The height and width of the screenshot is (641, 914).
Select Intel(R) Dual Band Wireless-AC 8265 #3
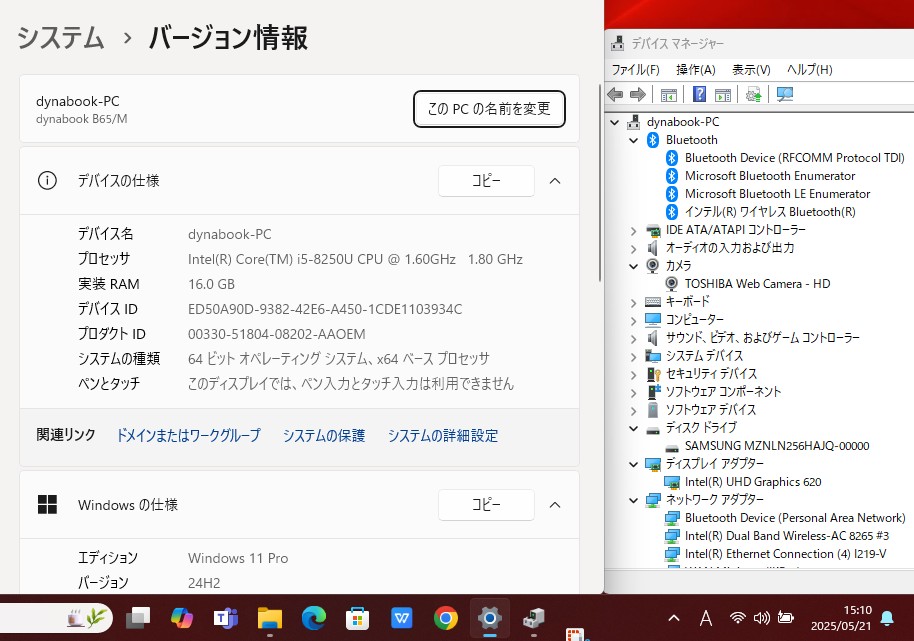point(787,536)
